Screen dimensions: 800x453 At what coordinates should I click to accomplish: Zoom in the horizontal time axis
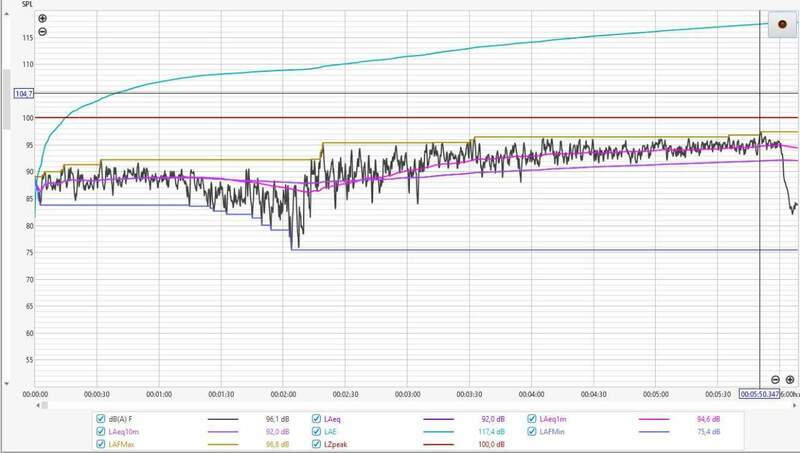coord(790,380)
